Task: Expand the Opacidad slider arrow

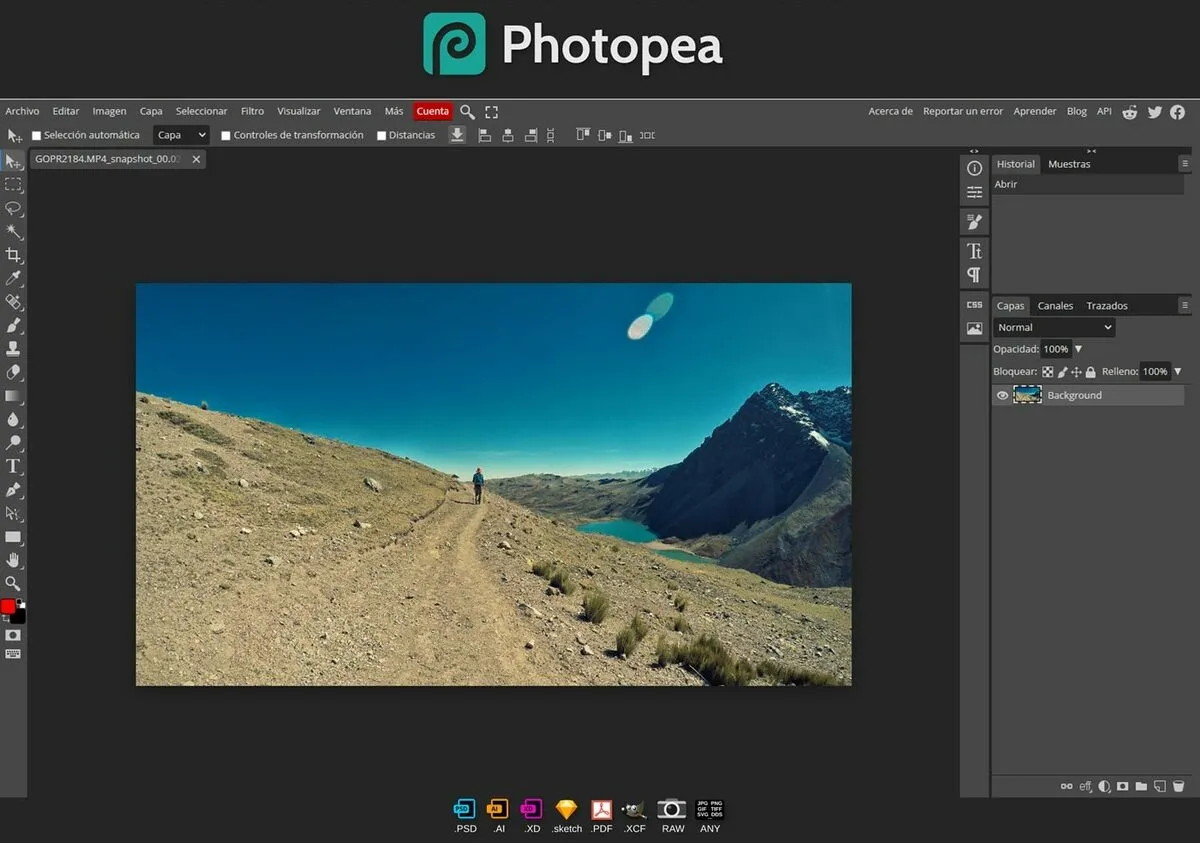Action: 1078,349
